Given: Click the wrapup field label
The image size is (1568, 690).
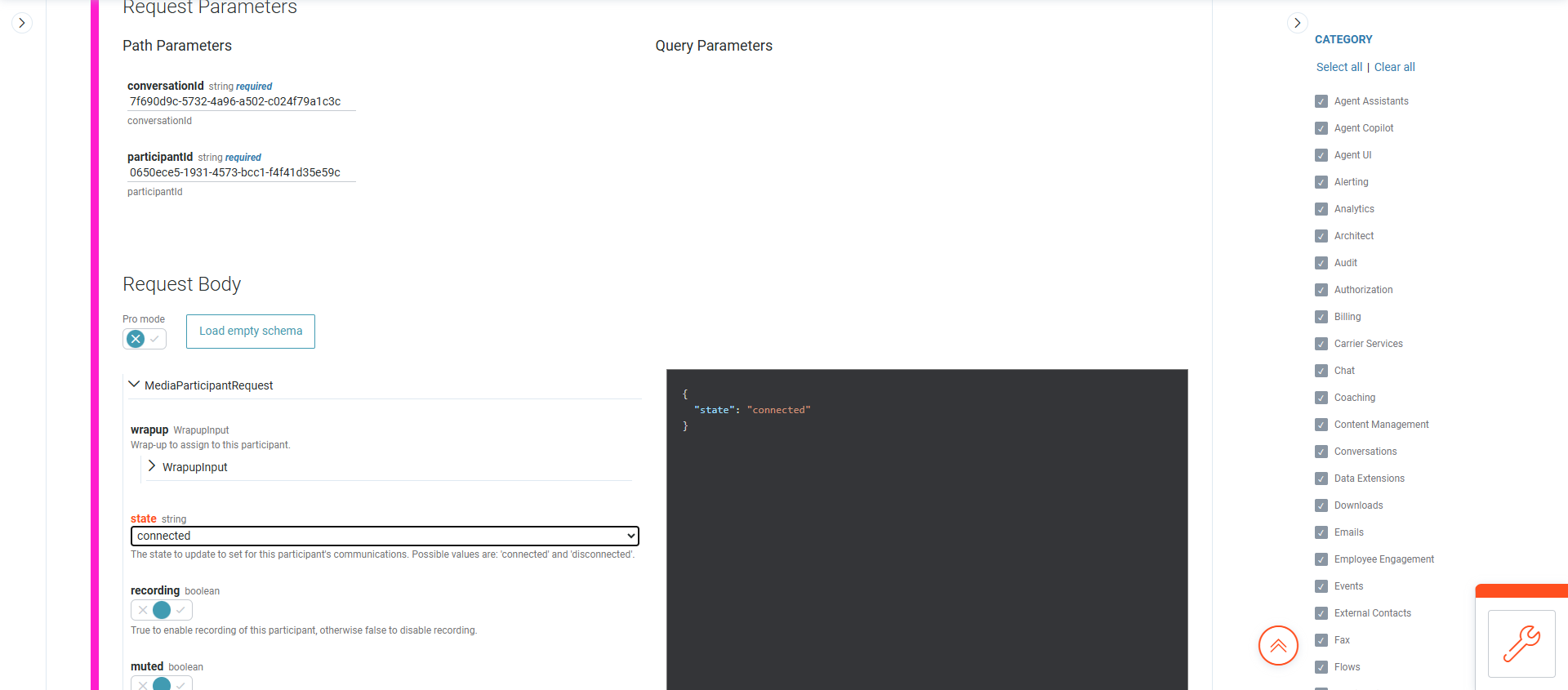Looking at the screenshot, I should [x=149, y=430].
